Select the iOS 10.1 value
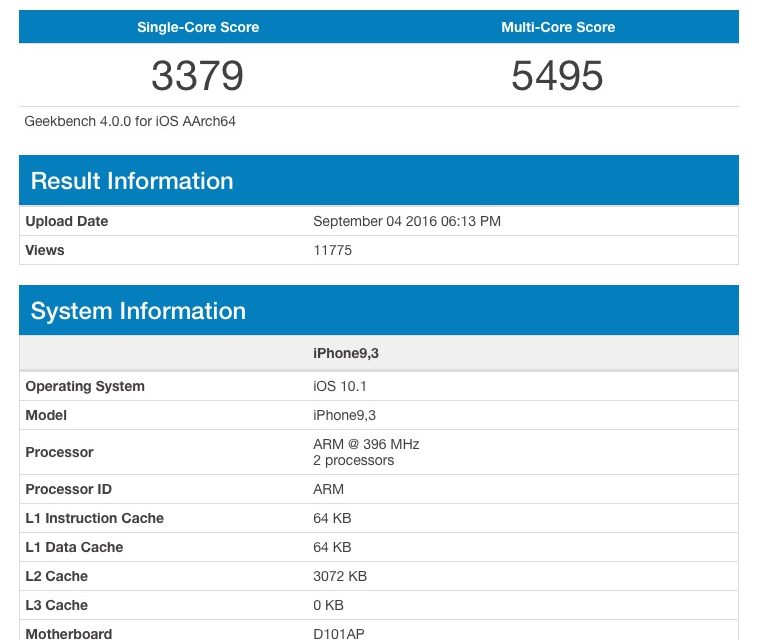757x640 pixels. [340, 386]
